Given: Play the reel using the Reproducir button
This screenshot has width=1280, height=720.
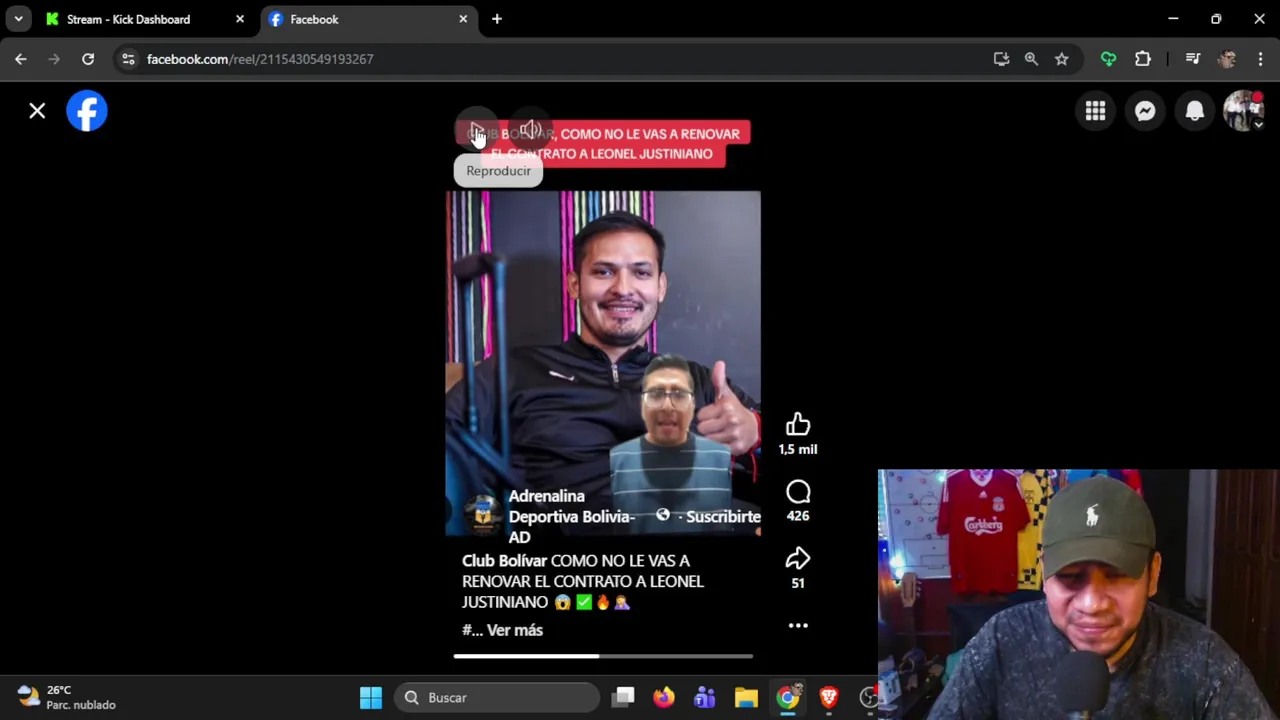Looking at the screenshot, I should 477,132.
